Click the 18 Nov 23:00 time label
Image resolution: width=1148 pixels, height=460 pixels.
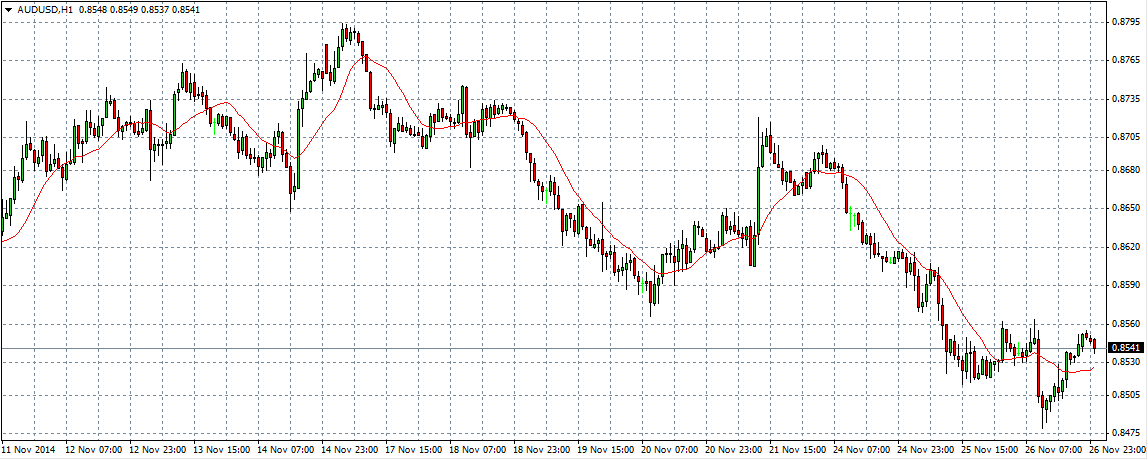point(542,450)
